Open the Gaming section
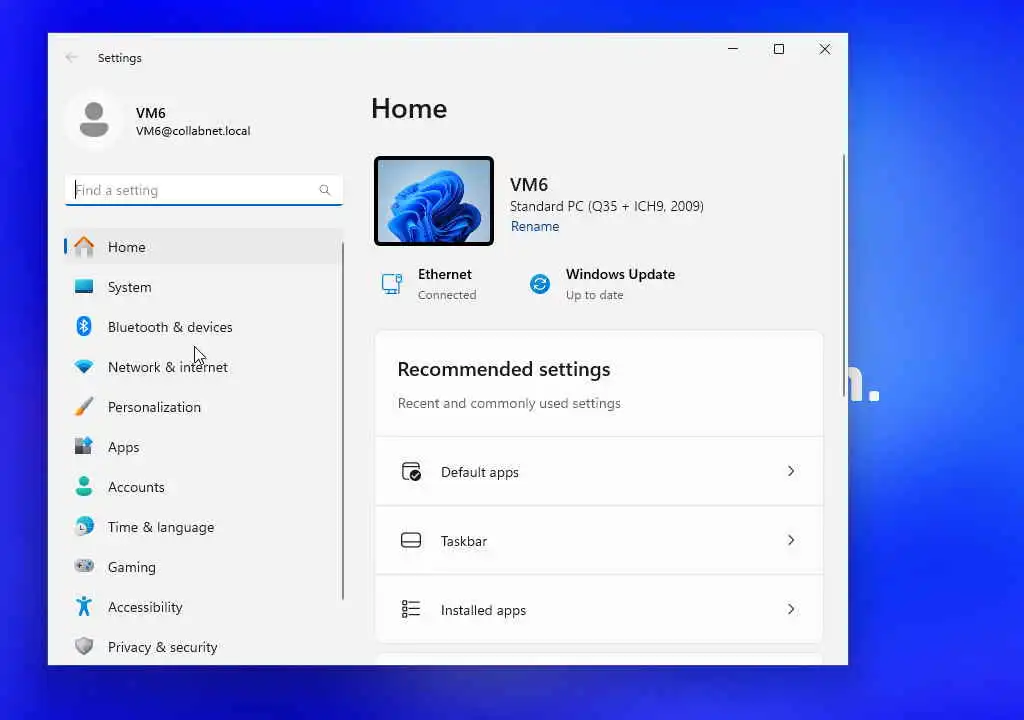Viewport: 1024px width, 720px height. 204,566
